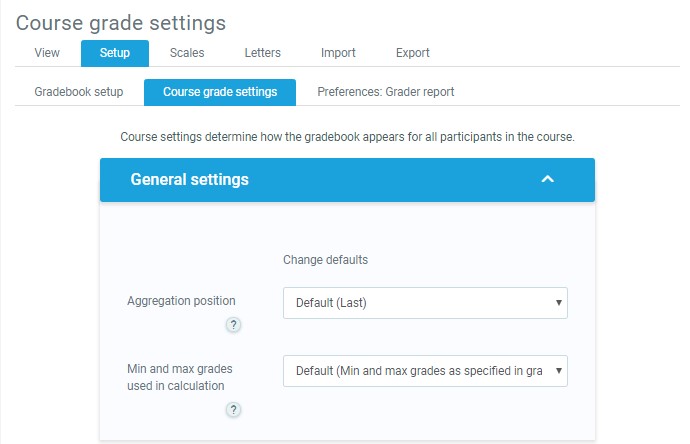Viewport: 690px width, 444px height.
Task: Click the General settings section title
Action: (x=190, y=180)
